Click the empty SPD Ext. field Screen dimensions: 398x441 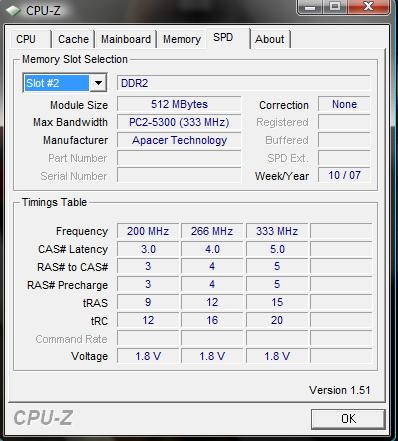[344, 158]
